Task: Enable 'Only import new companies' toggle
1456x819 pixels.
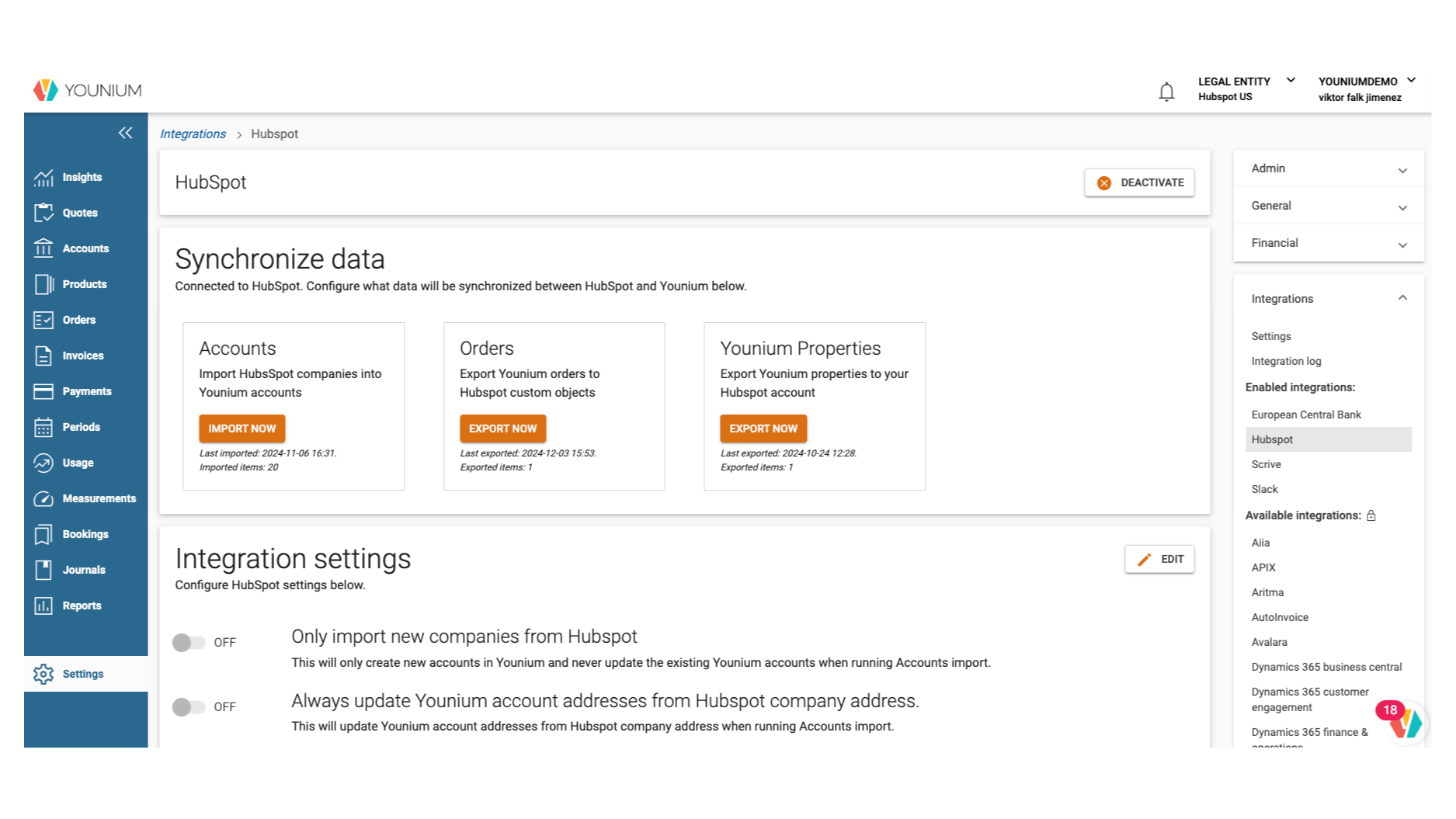Action: click(x=189, y=643)
